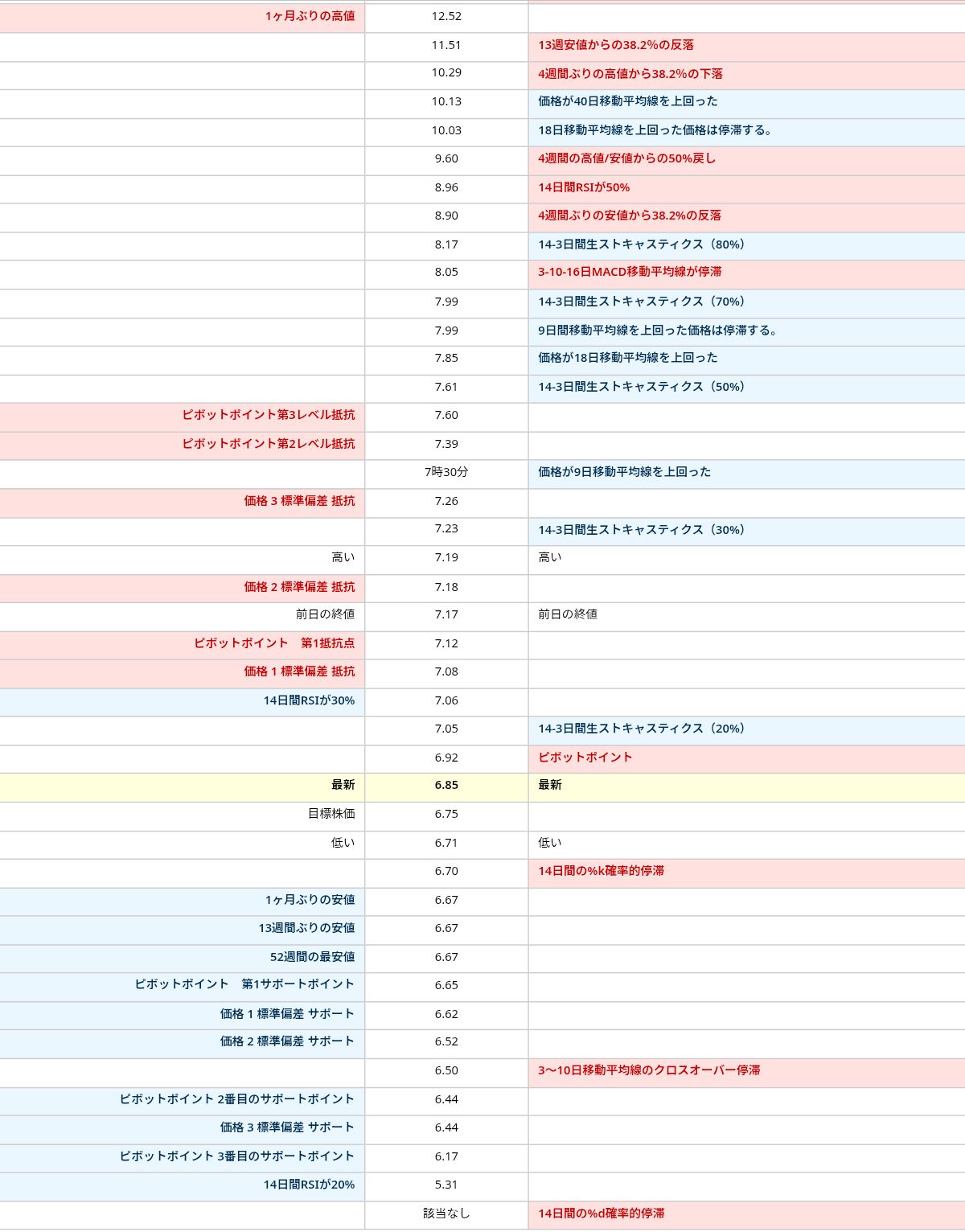Viewport: 965px width, 1232px height.
Task: Click '3〜10日移動平均線のクロスオーバー停滞' text
Action: (649, 1070)
